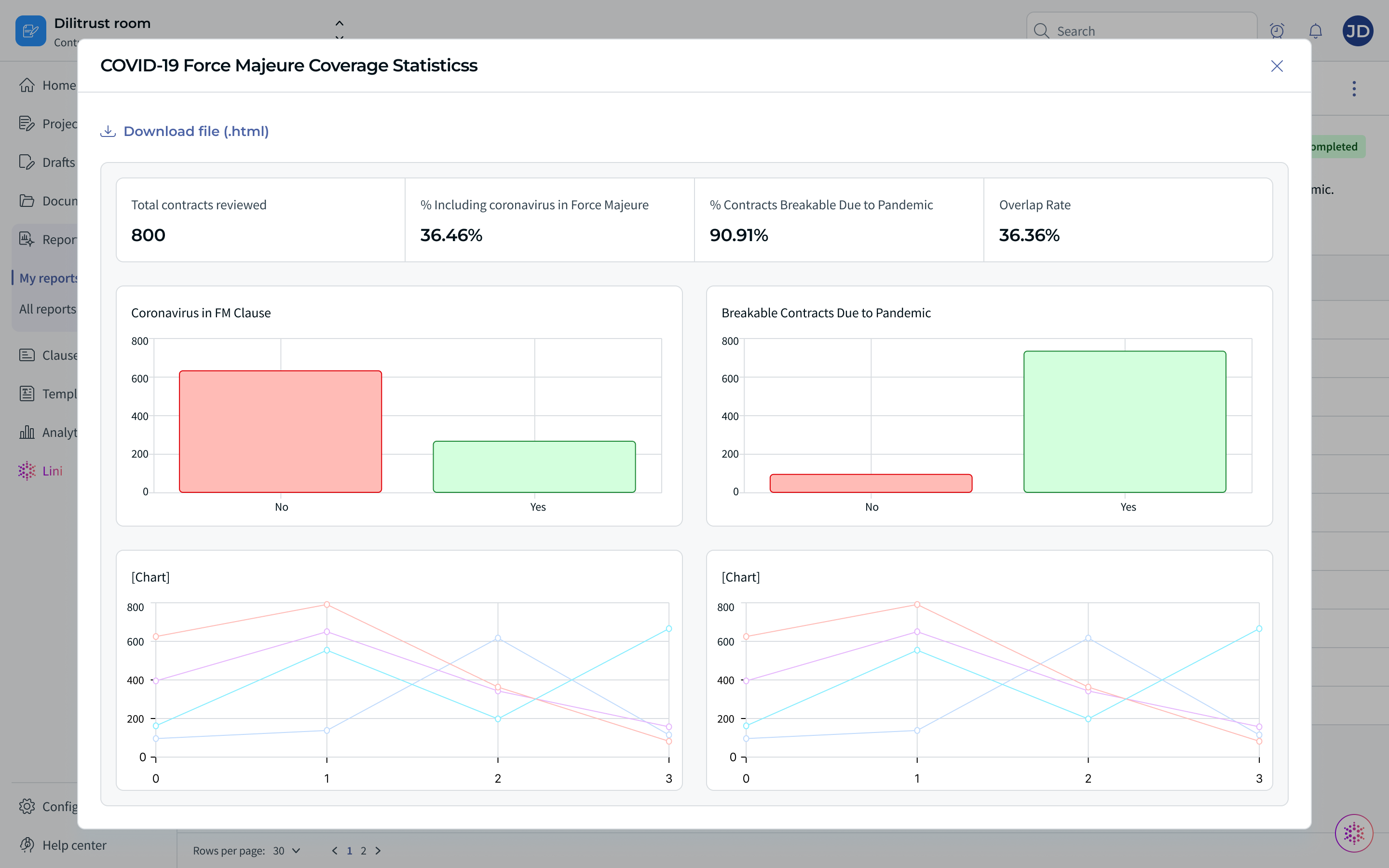The image size is (1389, 868).
Task: Click the search magnifier icon
Action: click(1041, 30)
